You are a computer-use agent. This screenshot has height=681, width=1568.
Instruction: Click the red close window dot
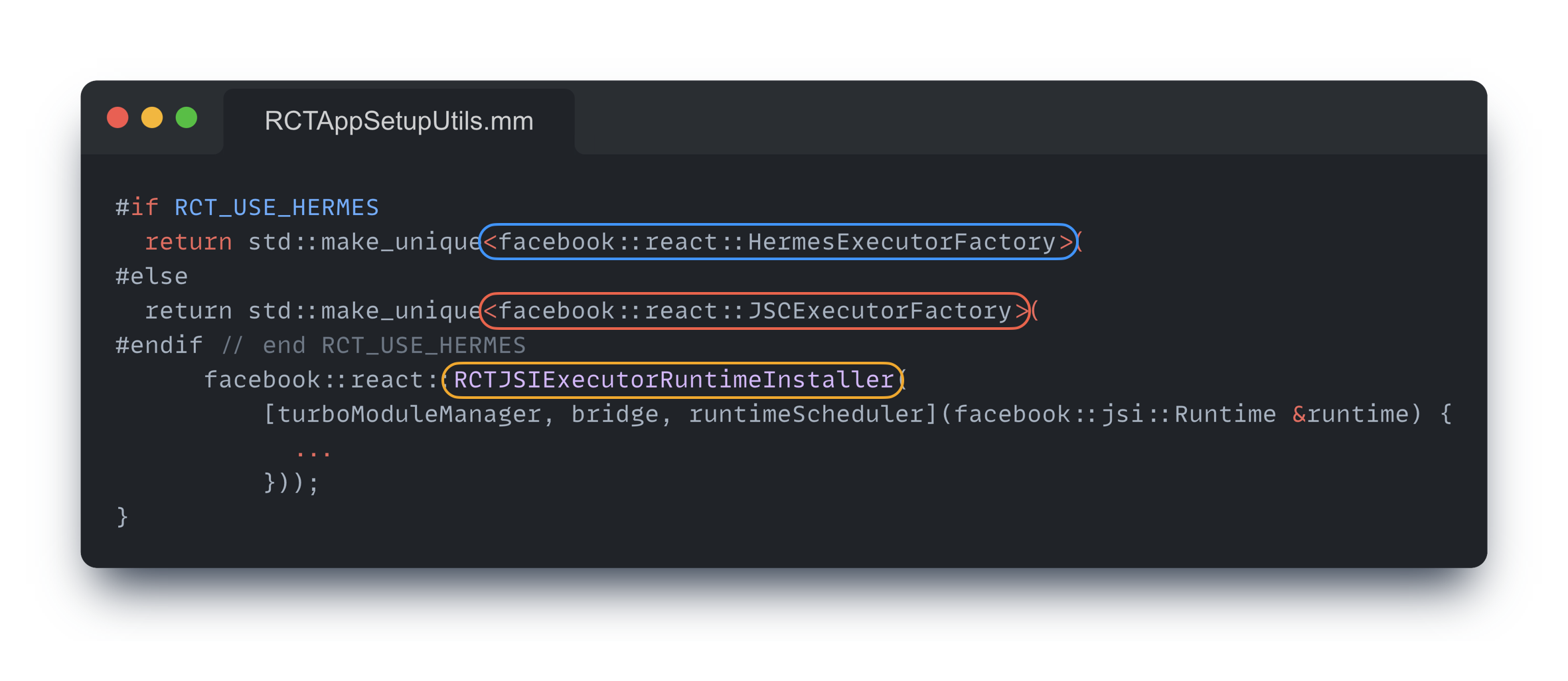[118, 118]
